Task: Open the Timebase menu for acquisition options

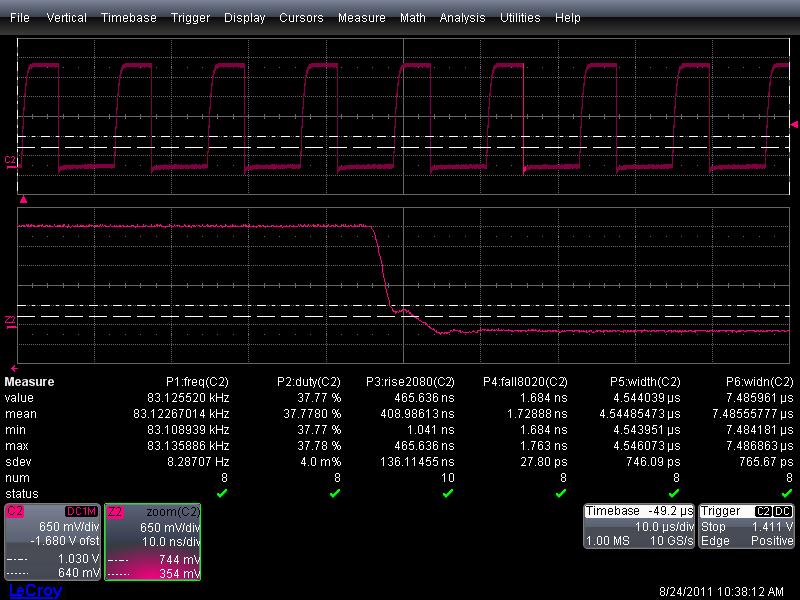Action: [128, 17]
